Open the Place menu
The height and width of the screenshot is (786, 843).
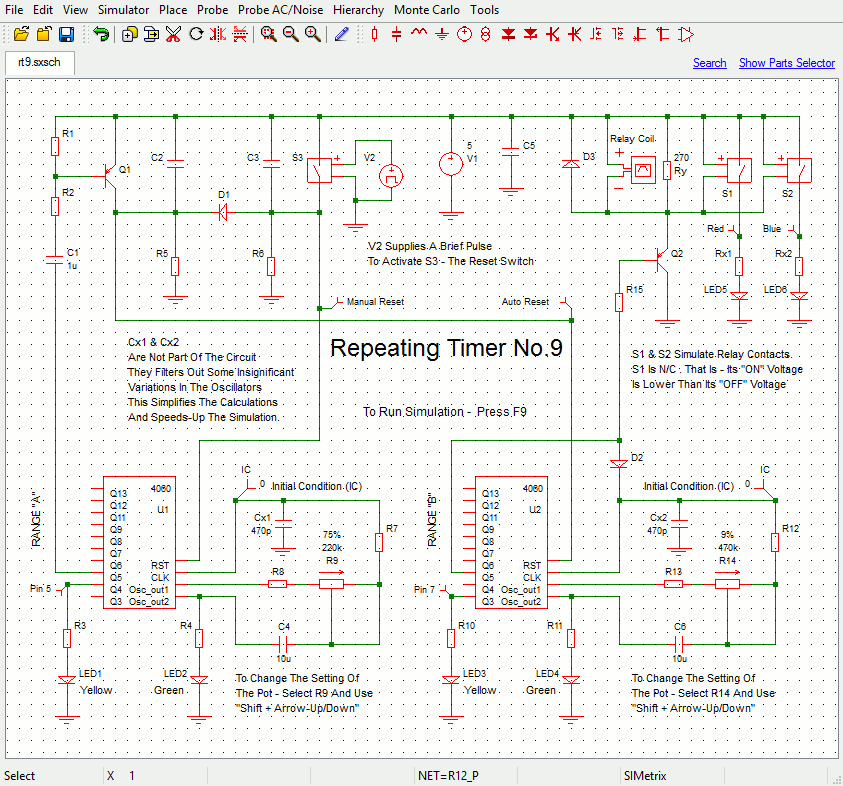173,10
